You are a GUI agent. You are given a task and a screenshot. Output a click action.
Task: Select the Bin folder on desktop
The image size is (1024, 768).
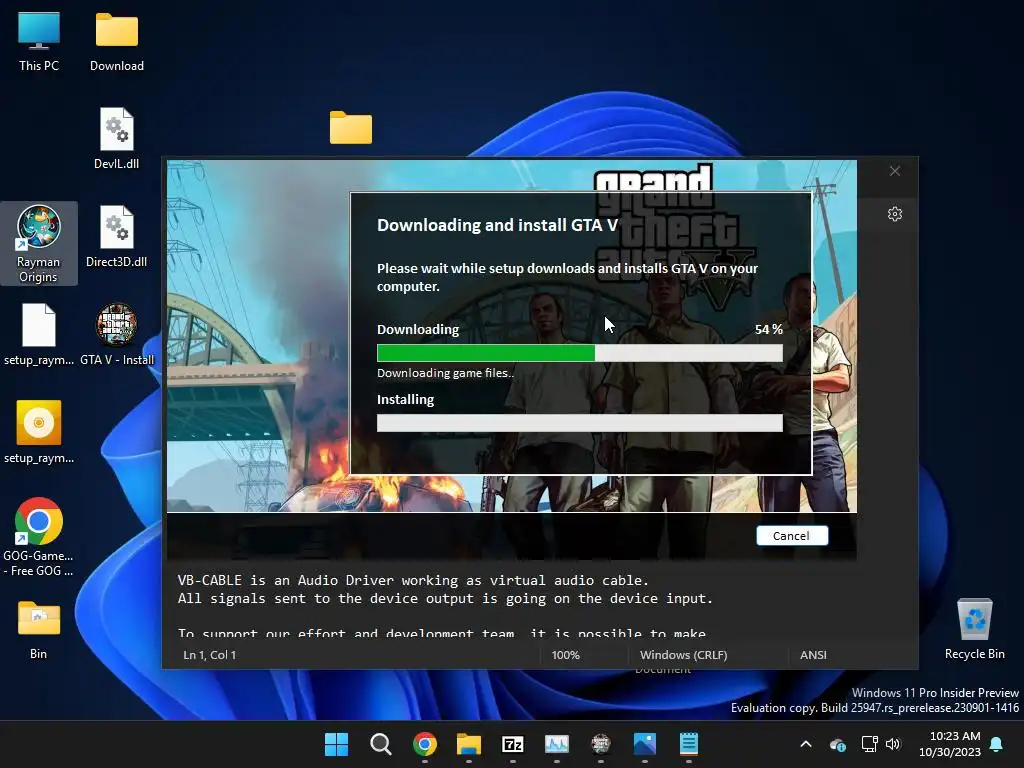39,630
